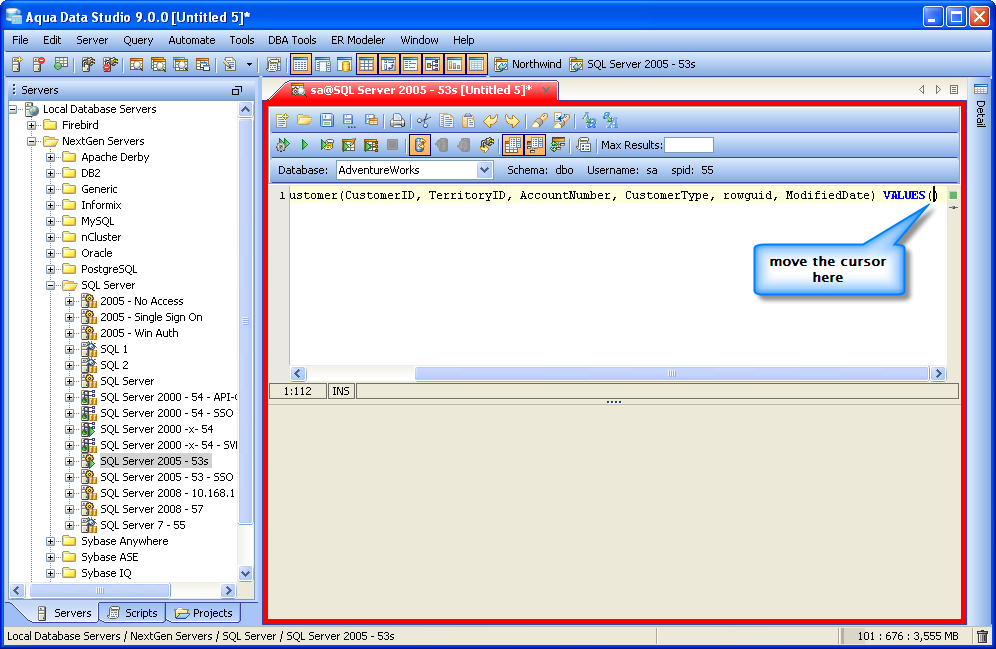996x649 pixels.
Task: Toggle the grid results display icon
Action: pos(512,145)
